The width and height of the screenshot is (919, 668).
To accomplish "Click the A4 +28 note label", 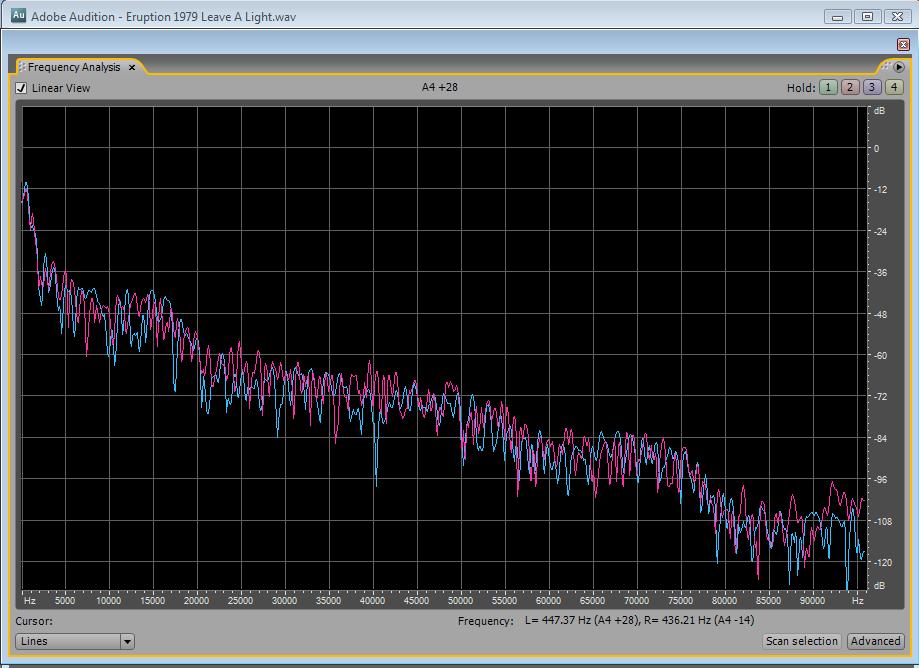I will 440,87.
